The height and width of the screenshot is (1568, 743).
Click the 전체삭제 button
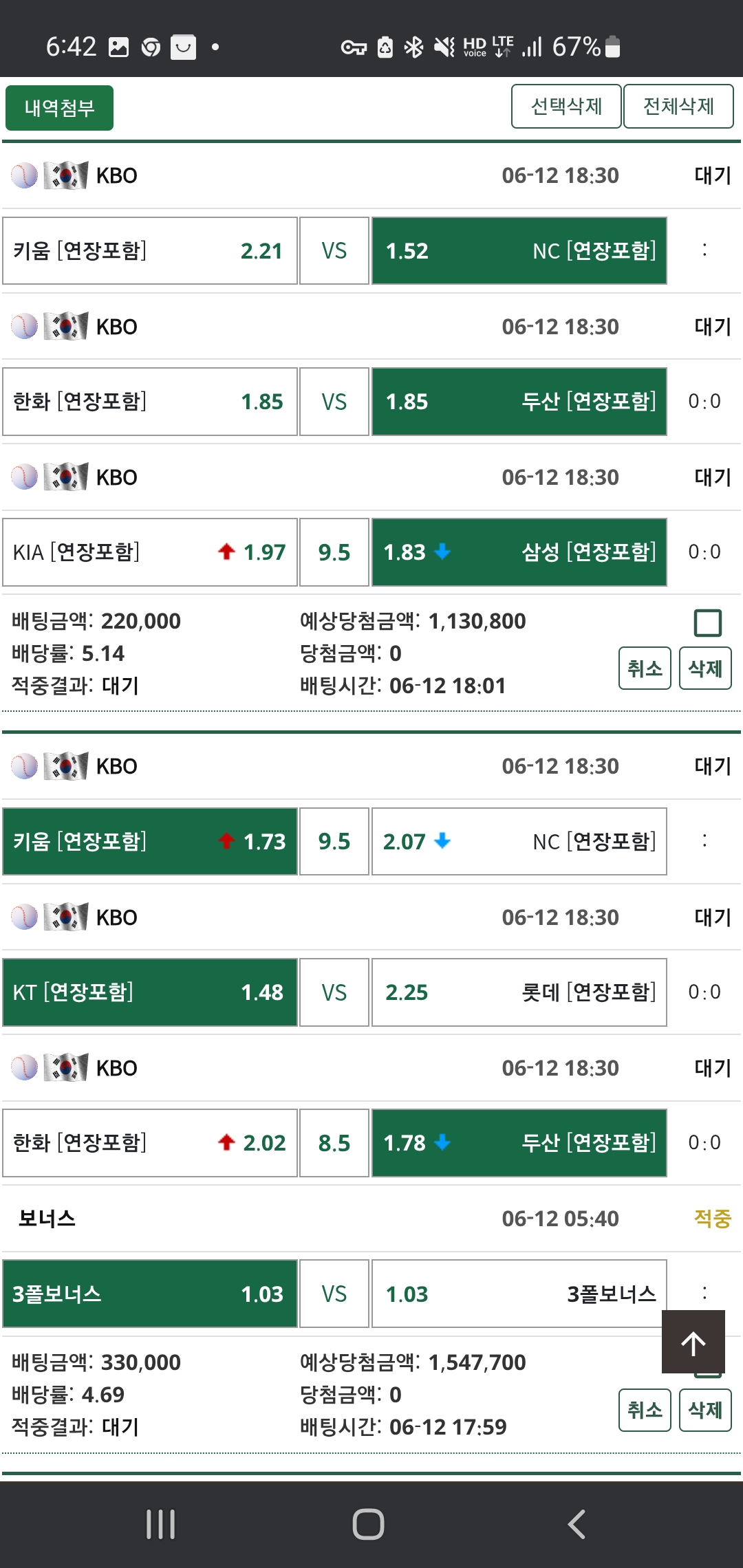(678, 107)
